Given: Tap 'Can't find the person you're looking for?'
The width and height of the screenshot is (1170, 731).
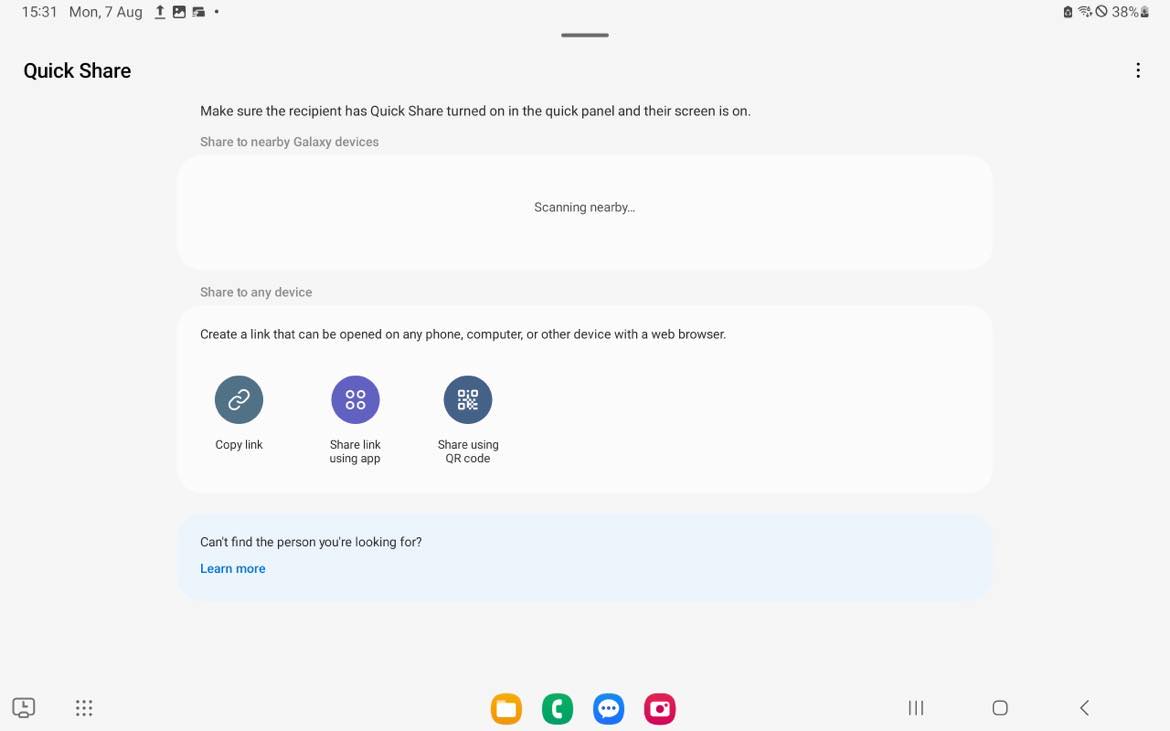Looking at the screenshot, I should point(311,542).
